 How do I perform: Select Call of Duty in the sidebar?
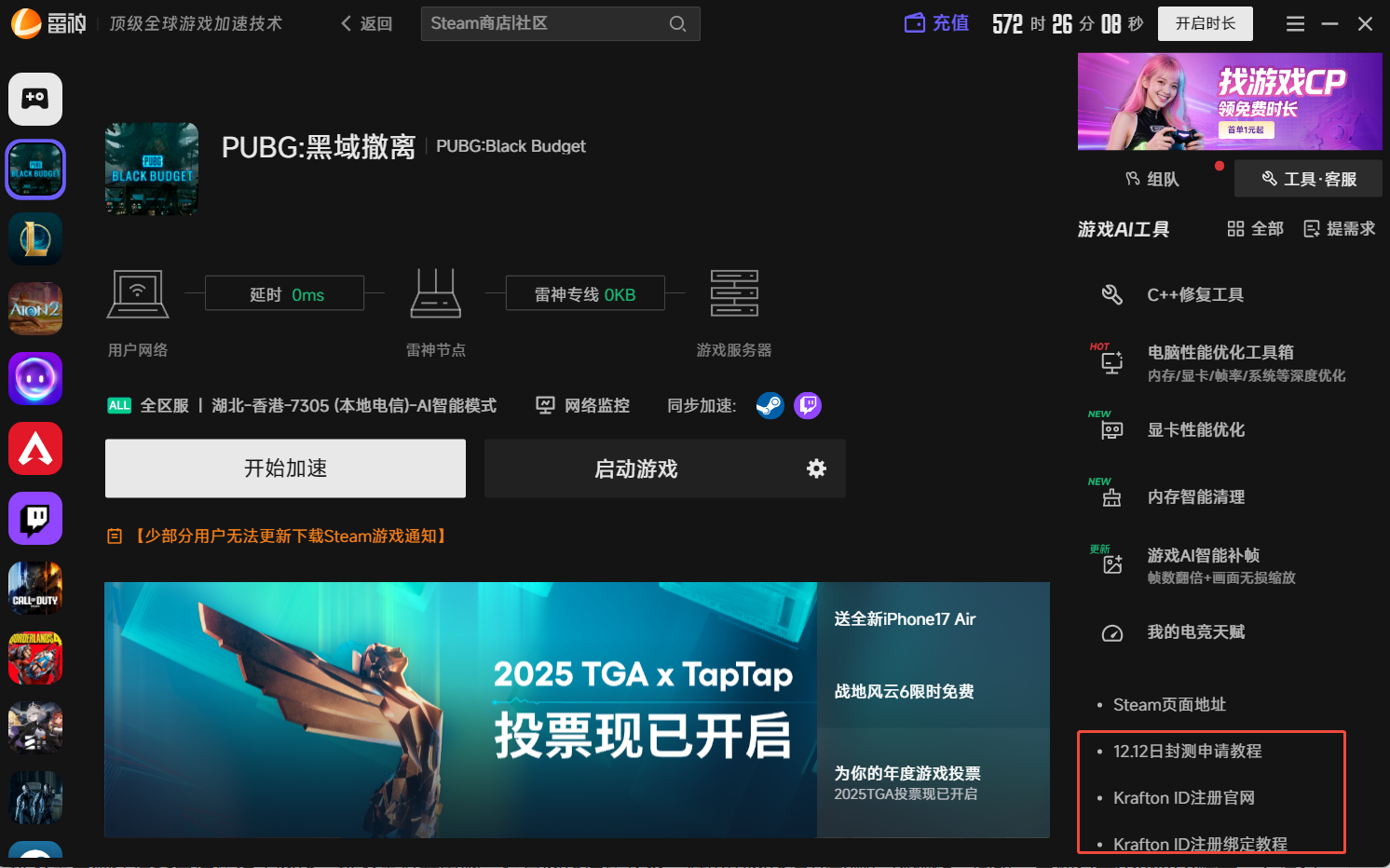coord(35,589)
